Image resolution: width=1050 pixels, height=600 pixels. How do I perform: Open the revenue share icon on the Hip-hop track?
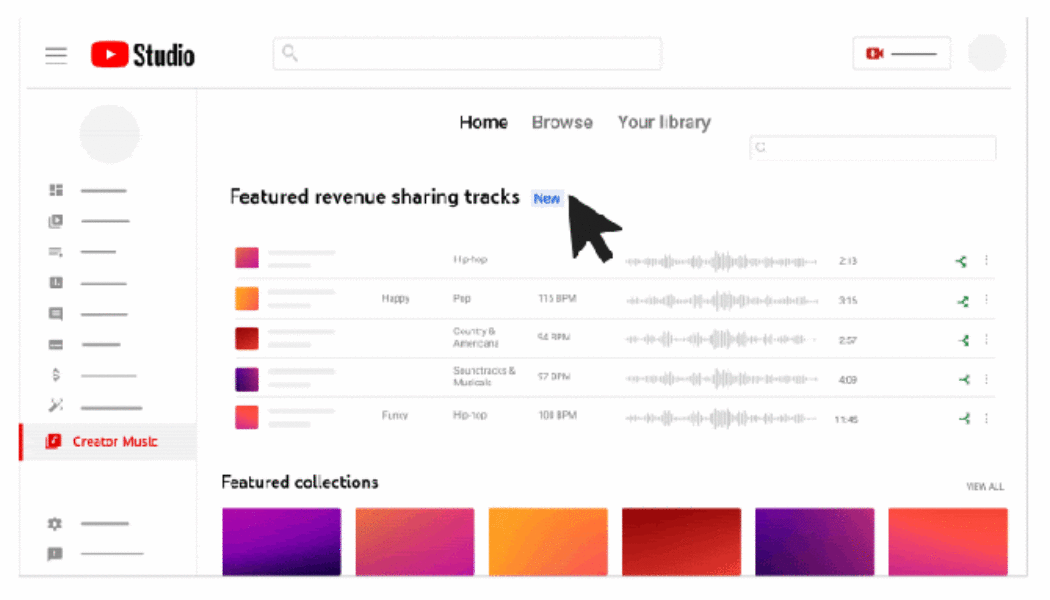(962, 260)
